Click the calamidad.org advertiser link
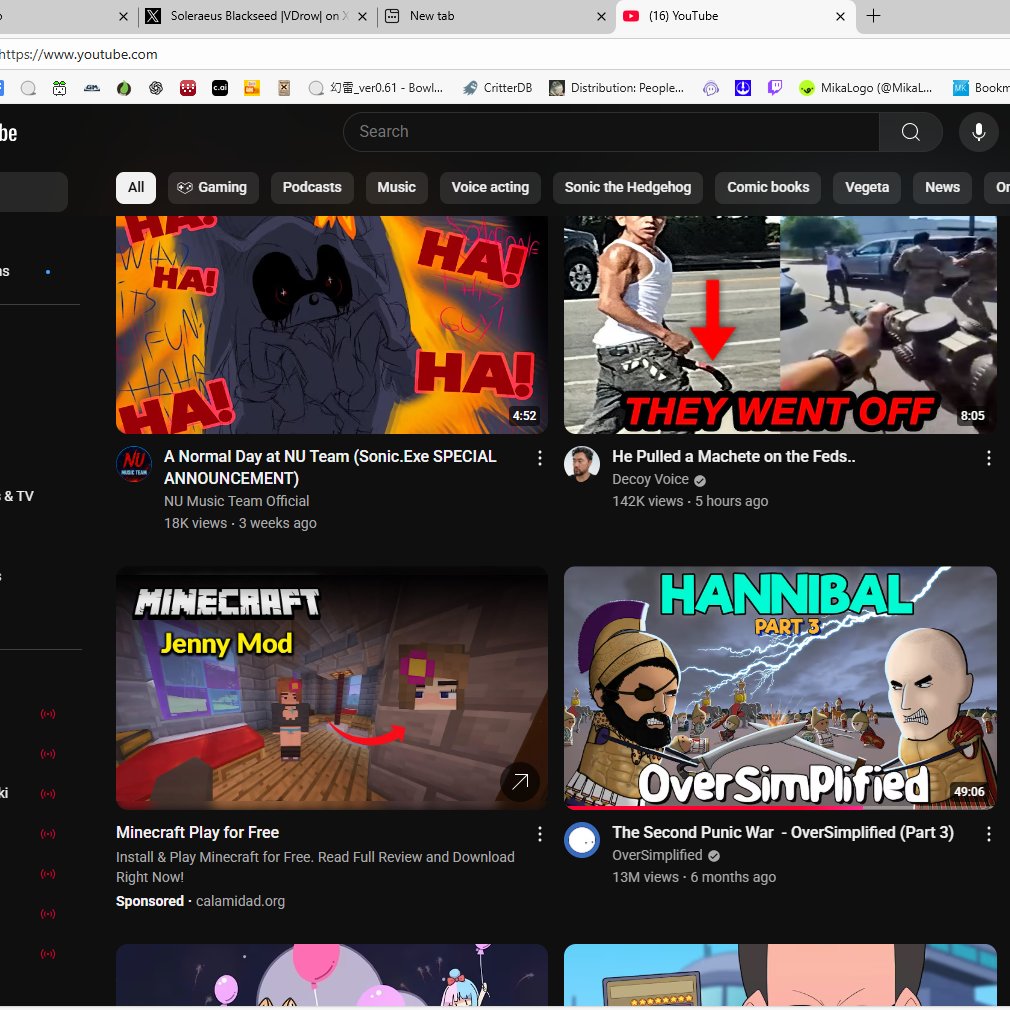Image resolution: width=1010 pixels, height=1010 pixels. 240,902
